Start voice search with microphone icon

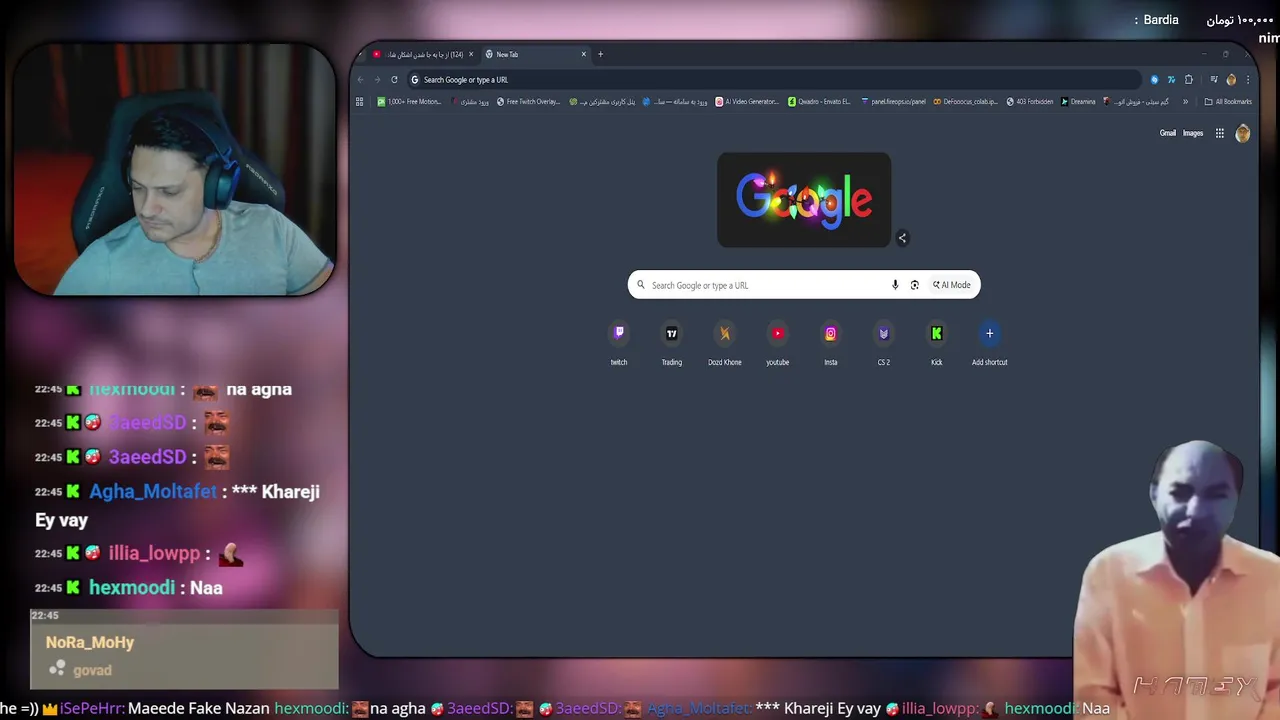(895, 285)
